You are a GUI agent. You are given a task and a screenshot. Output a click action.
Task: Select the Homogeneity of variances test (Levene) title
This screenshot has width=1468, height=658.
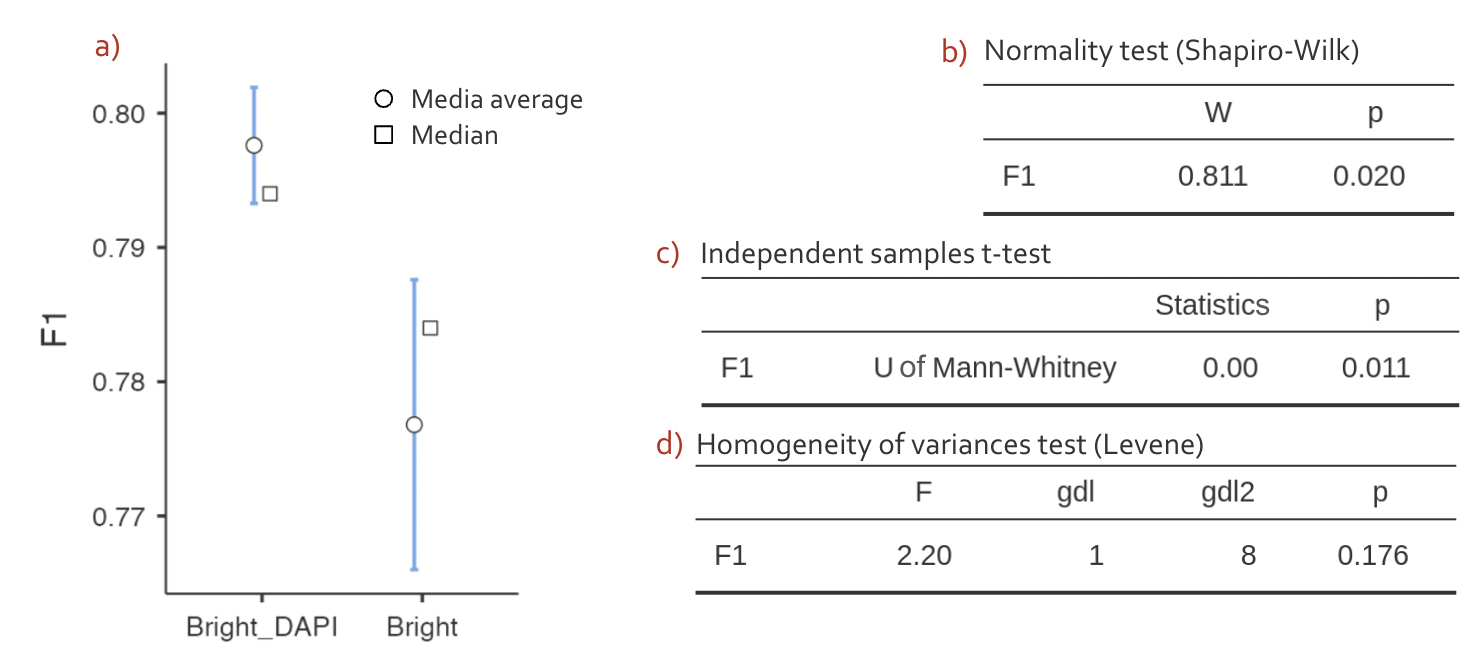[949, 444]
